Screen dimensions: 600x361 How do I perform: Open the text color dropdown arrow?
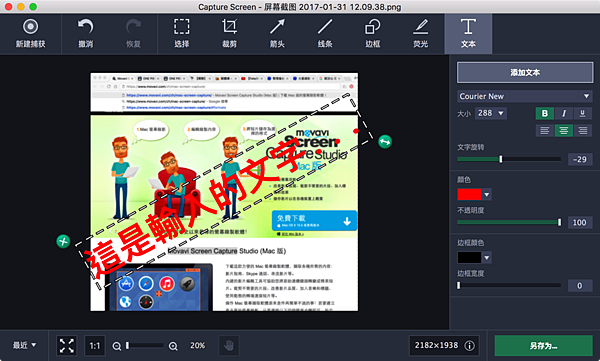[x=487, y=194]
